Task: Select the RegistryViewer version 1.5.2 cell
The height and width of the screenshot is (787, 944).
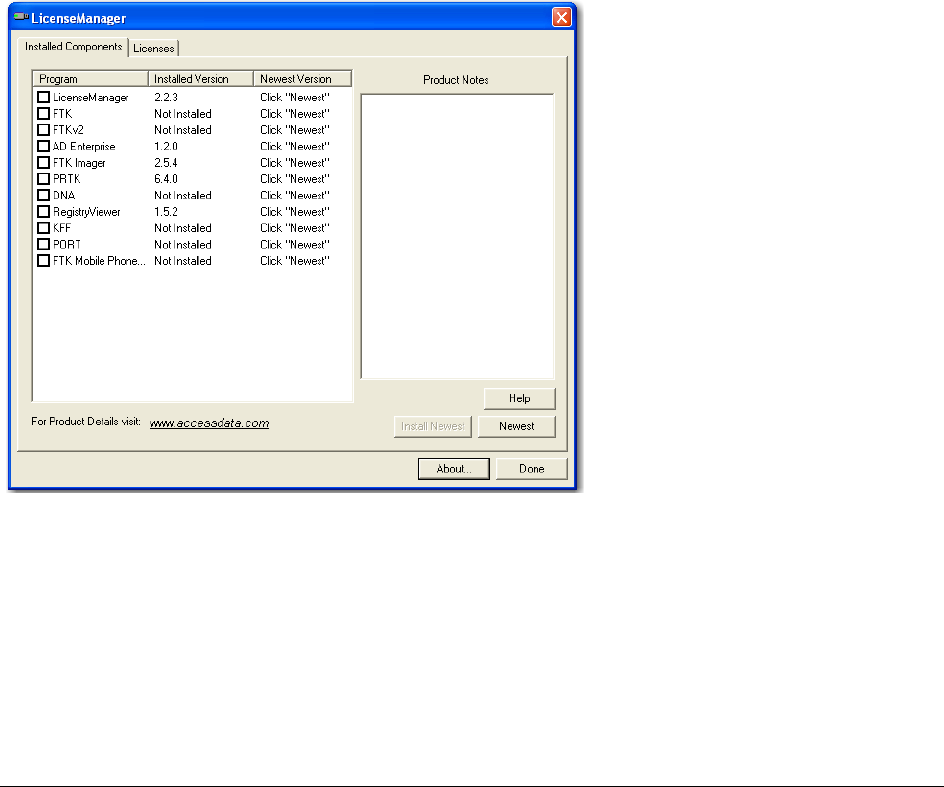Action: pyautogui.click(x=166, y=211)
